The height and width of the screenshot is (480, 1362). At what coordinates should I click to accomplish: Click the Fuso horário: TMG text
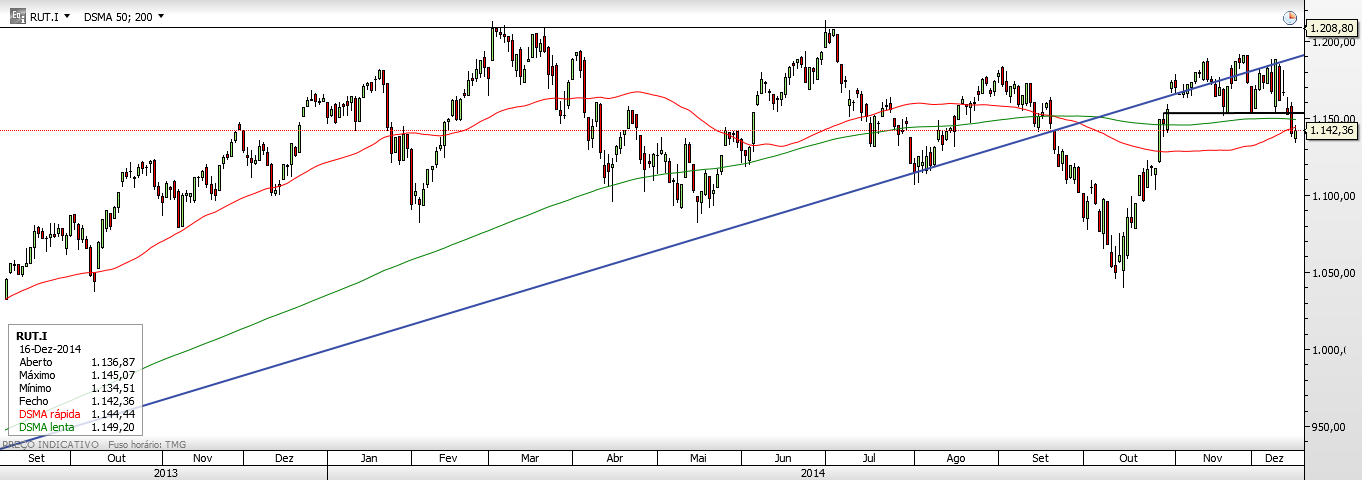click(146, 444)
